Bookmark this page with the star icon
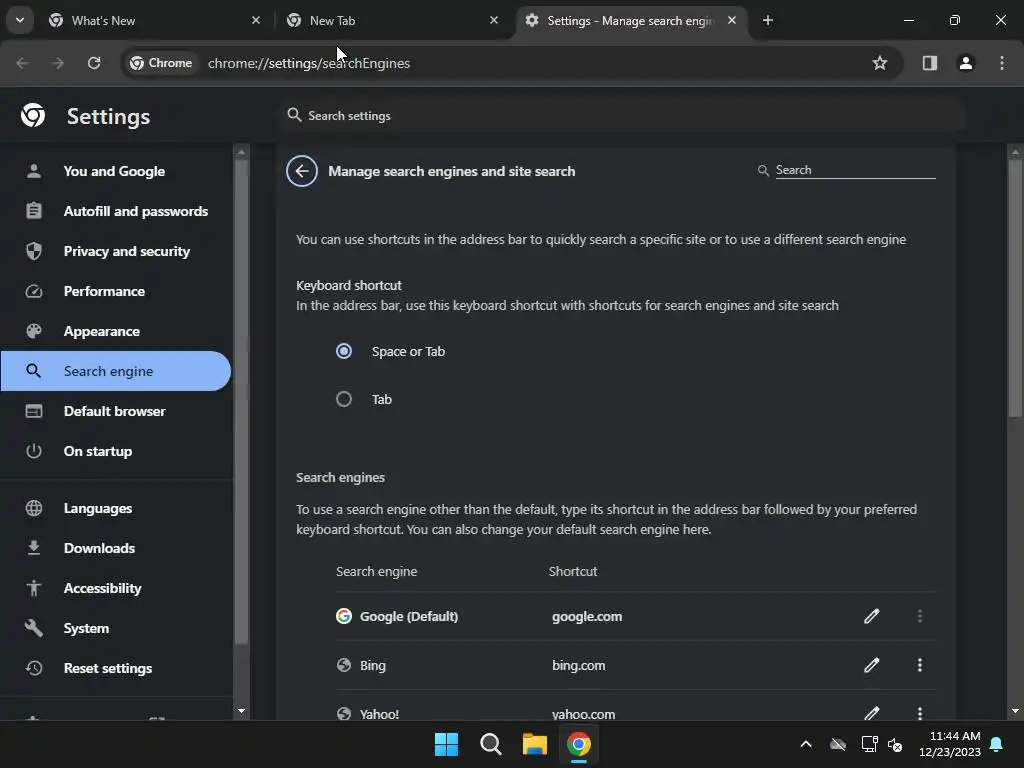 point(880,63)
